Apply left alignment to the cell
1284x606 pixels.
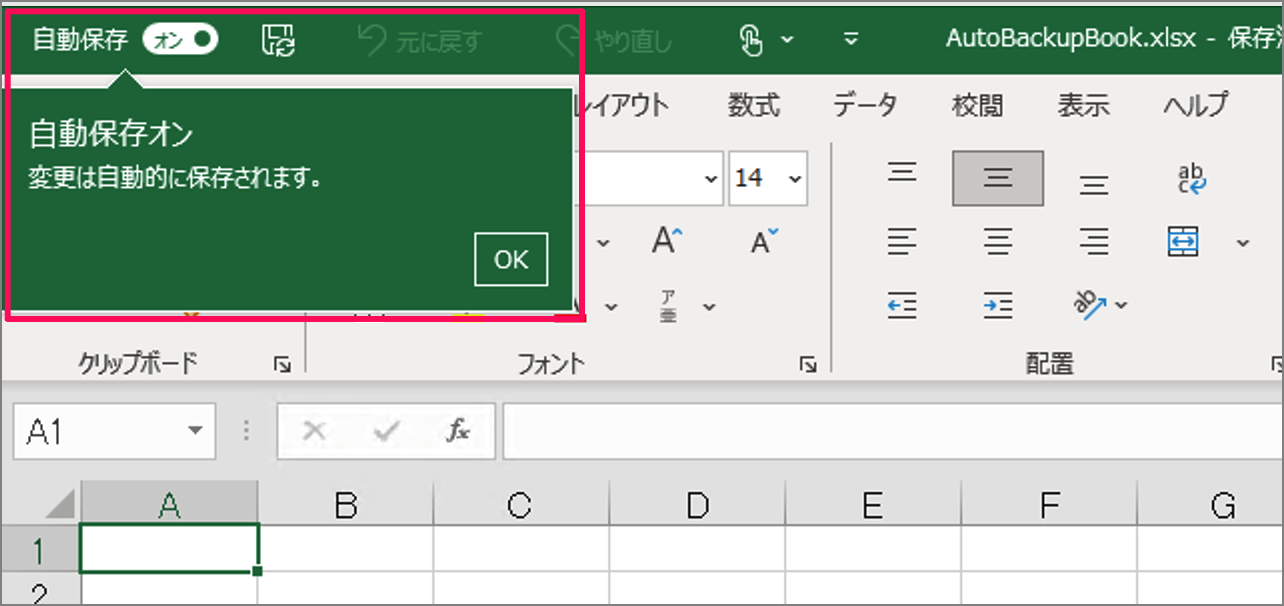click(901, 240)
